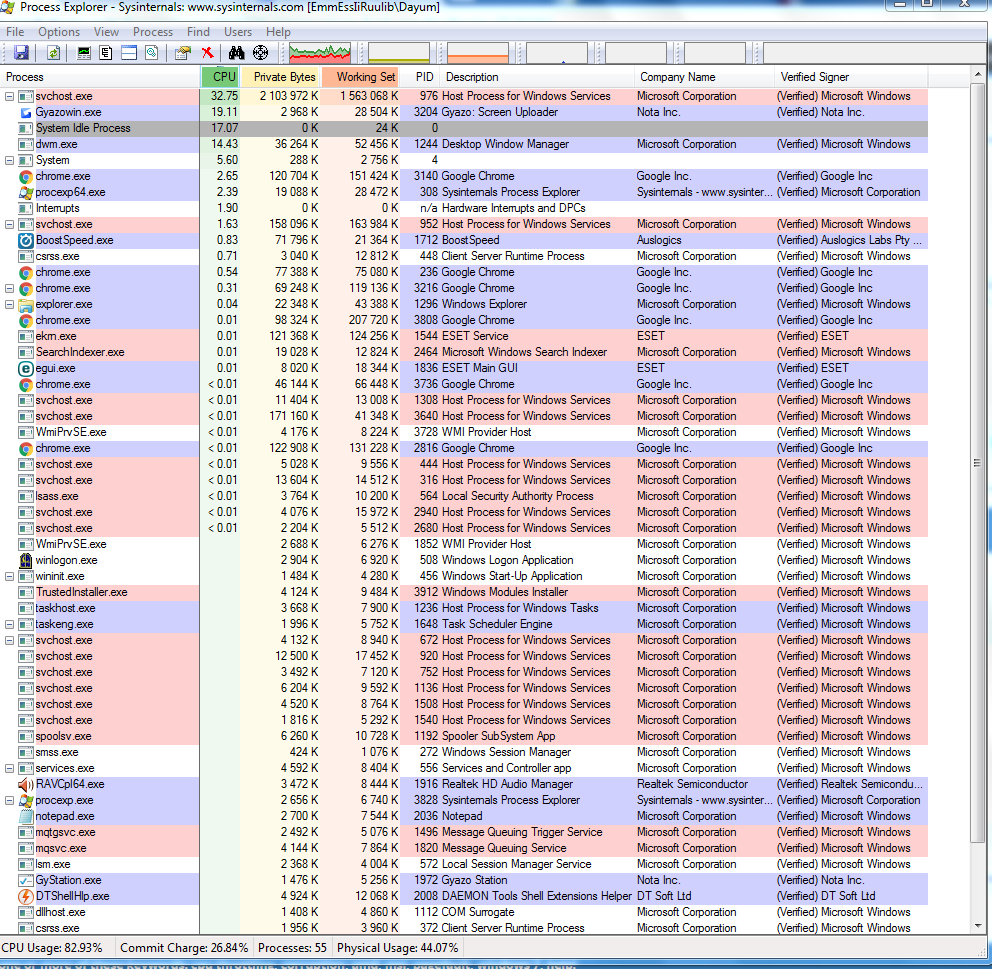The width and height of the screenshot is (992, 969).
Task: Select the System Idle Process row
Action: click(464, 128)
